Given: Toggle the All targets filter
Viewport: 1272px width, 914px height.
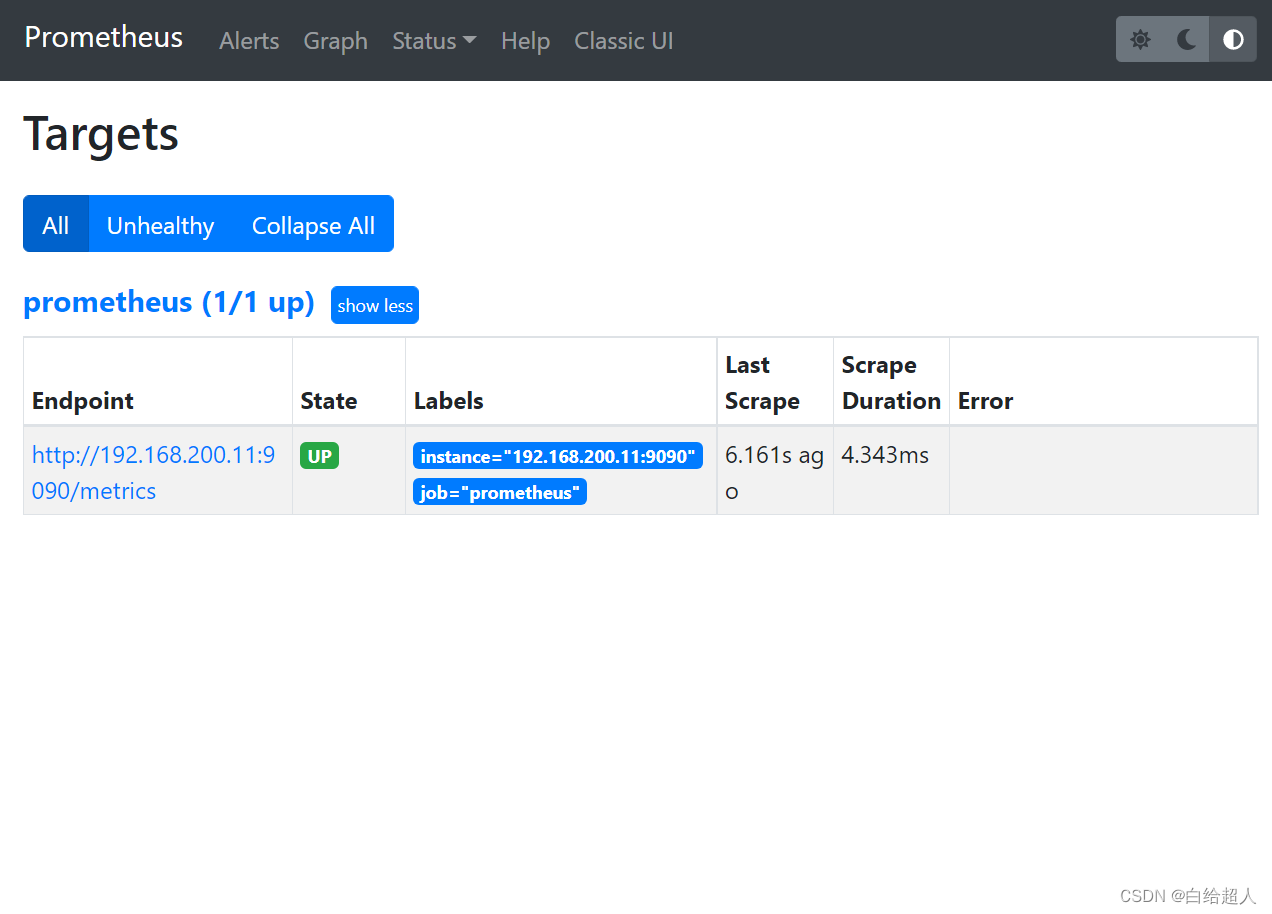Looking at the screenshot, I should coord(56,224).
